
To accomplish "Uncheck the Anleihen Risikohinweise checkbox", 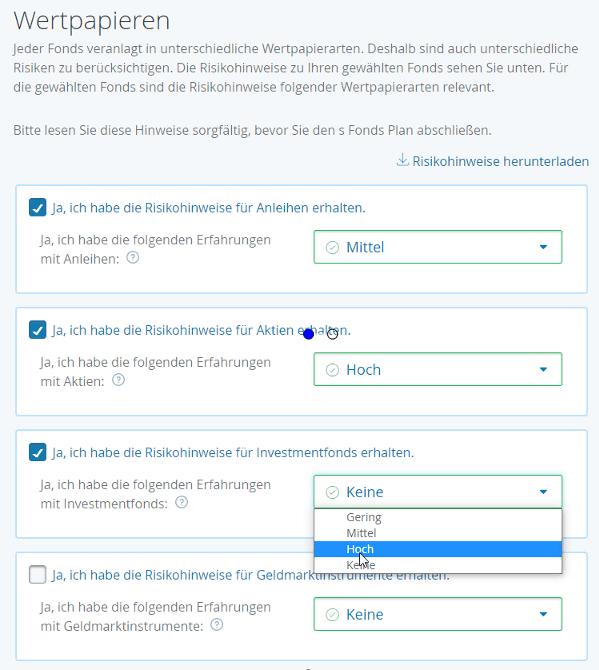I will pos(38,208).
